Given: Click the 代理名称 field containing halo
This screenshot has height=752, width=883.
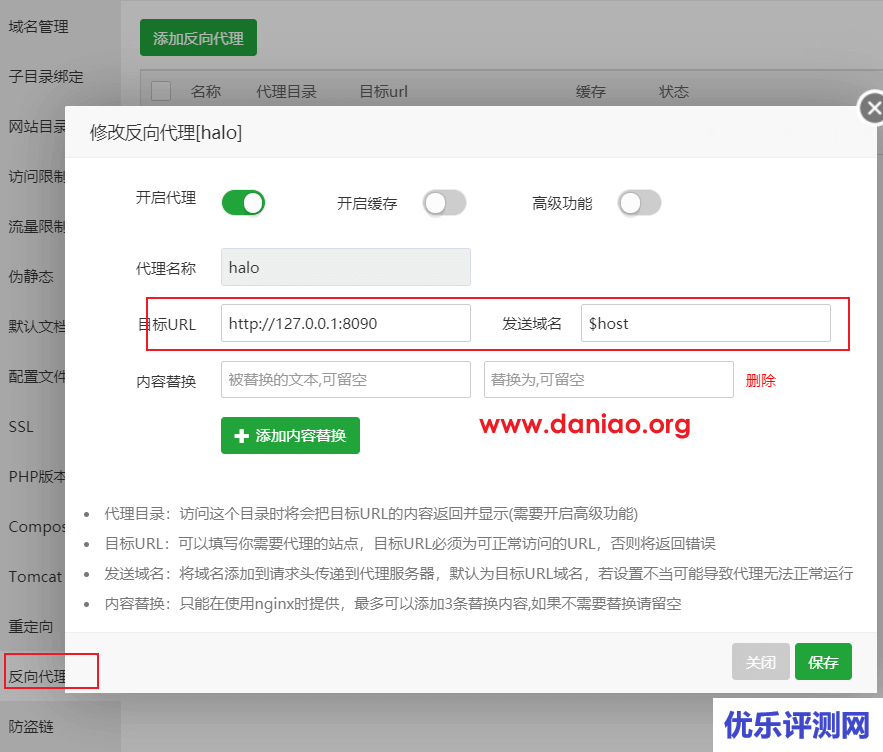Looking at the screenshot, I should [346, 267].
